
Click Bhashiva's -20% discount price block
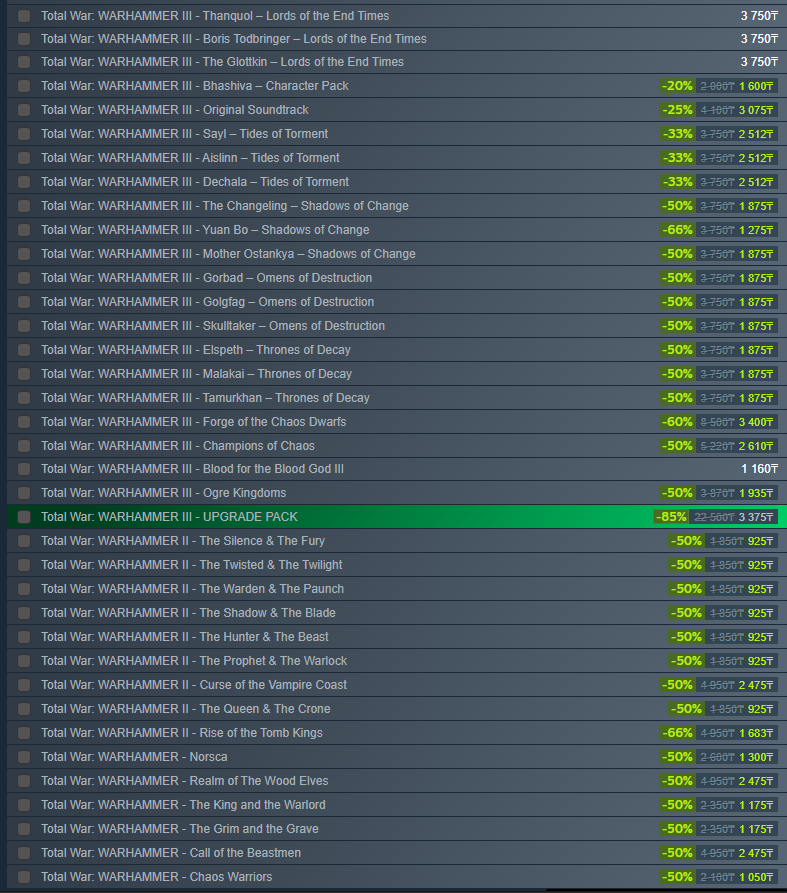(x=718, y=86)
